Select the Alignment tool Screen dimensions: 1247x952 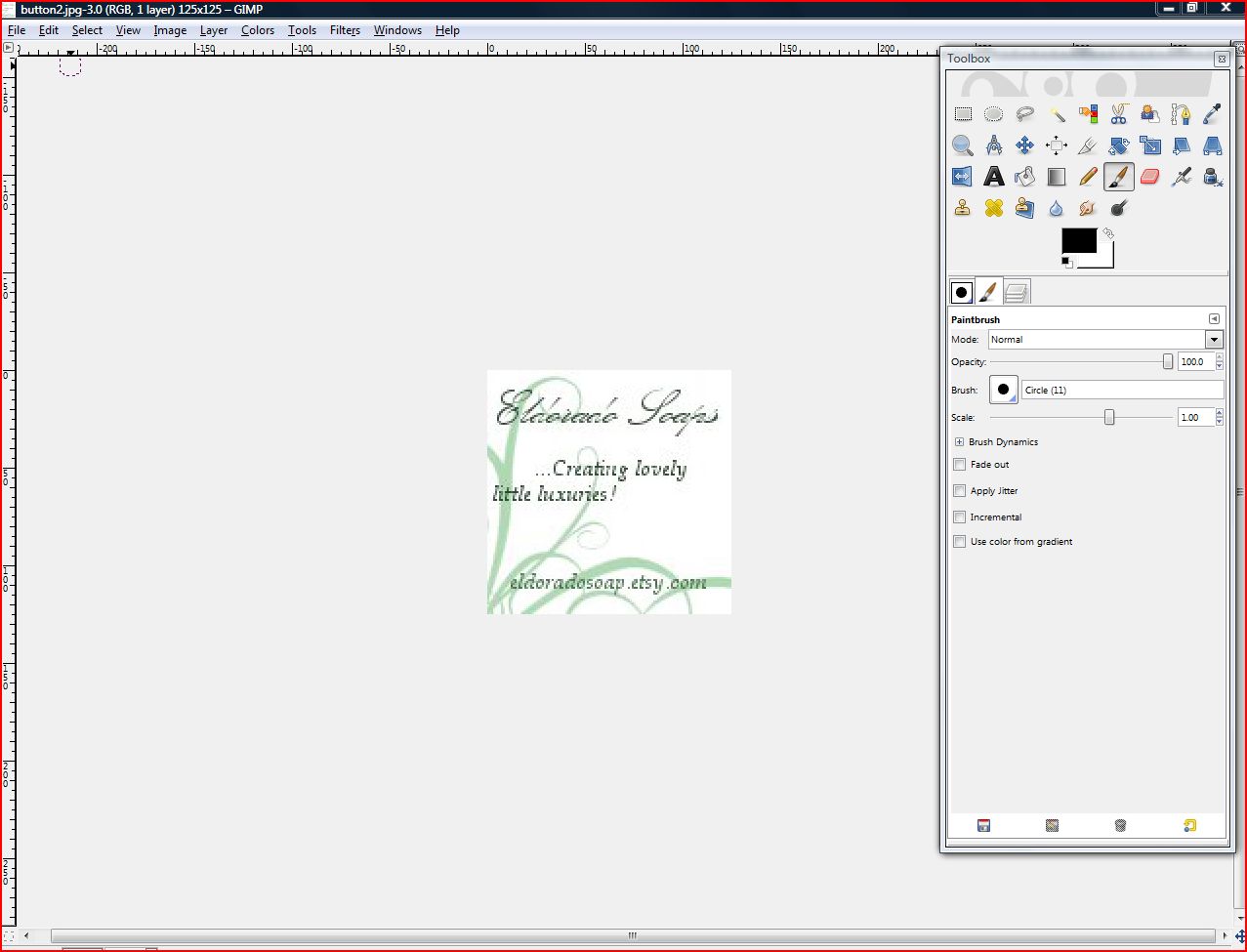pos(1057,145)
